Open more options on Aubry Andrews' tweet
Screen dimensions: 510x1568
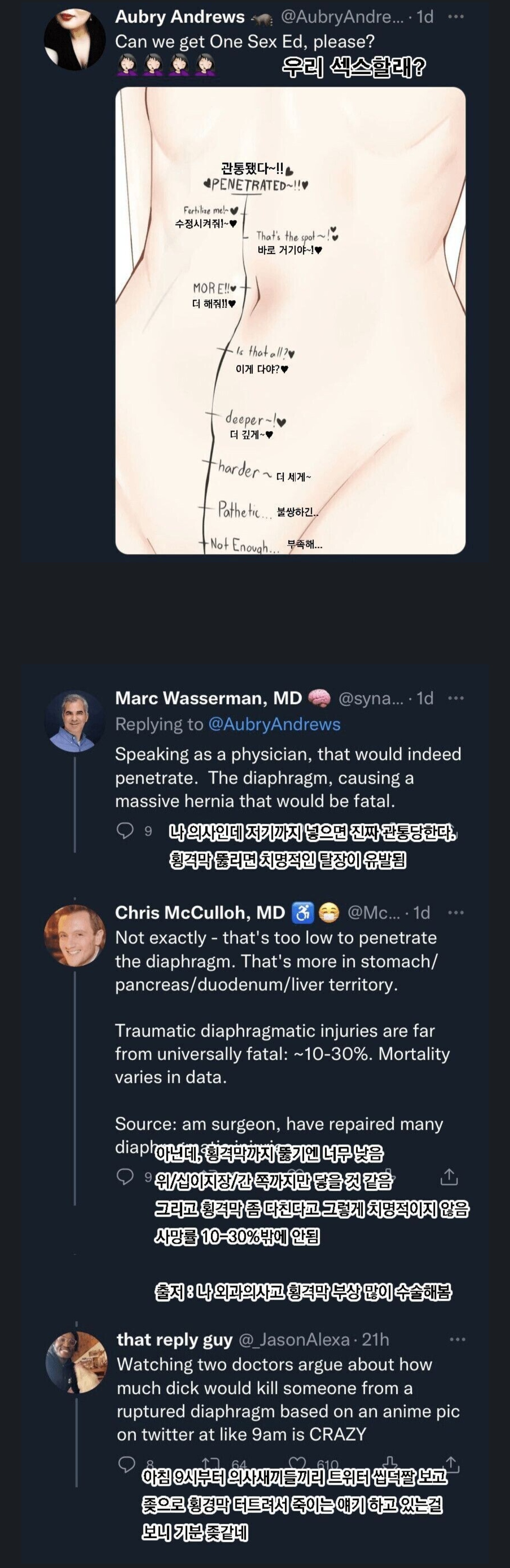point(455,17)
